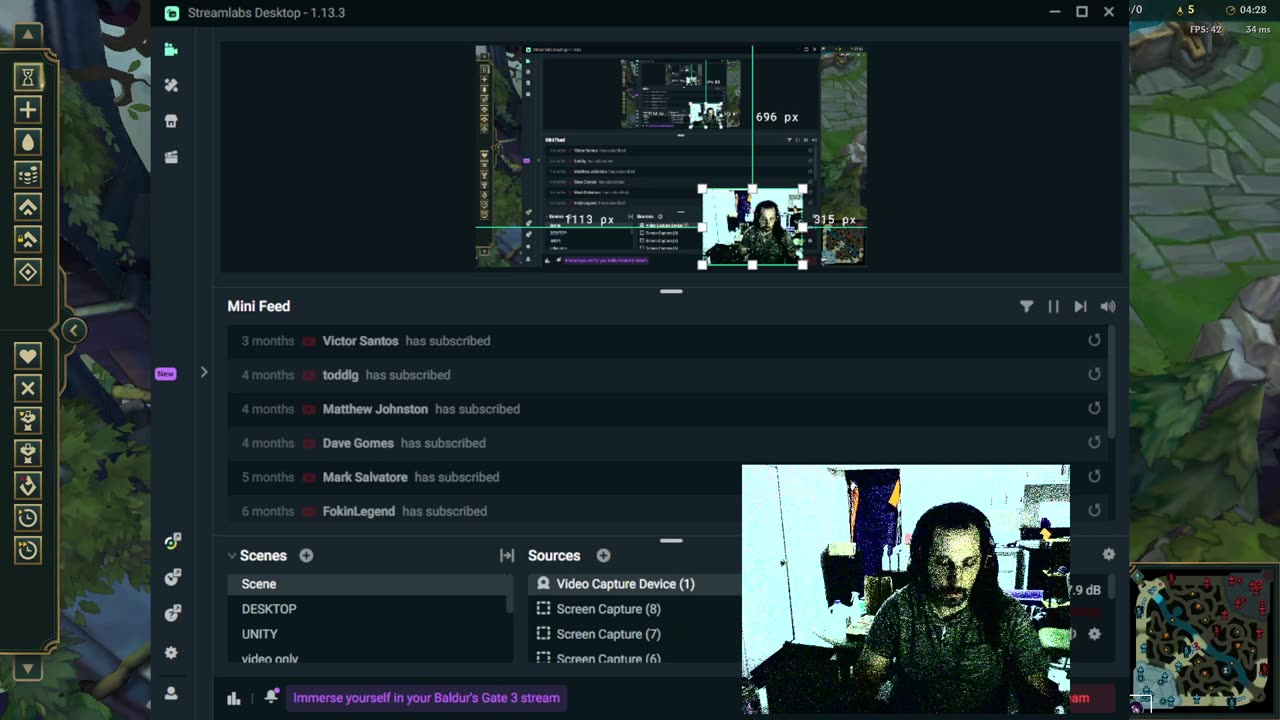Screen dimensions: 1280x720
Task: Open notifications bell icon in footer
Action: 270,697
